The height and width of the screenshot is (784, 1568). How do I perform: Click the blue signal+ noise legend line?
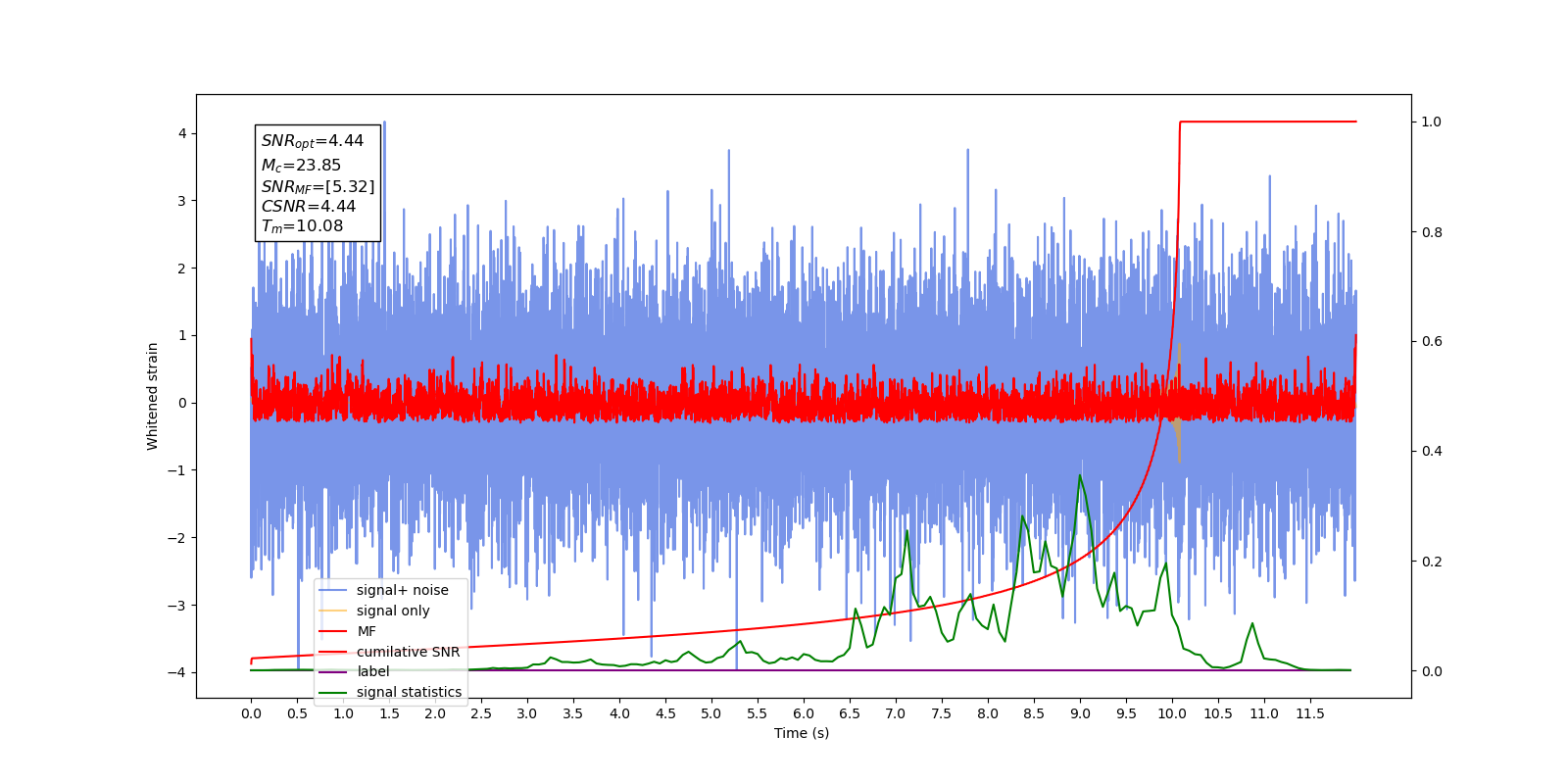[x=333, y=590]
